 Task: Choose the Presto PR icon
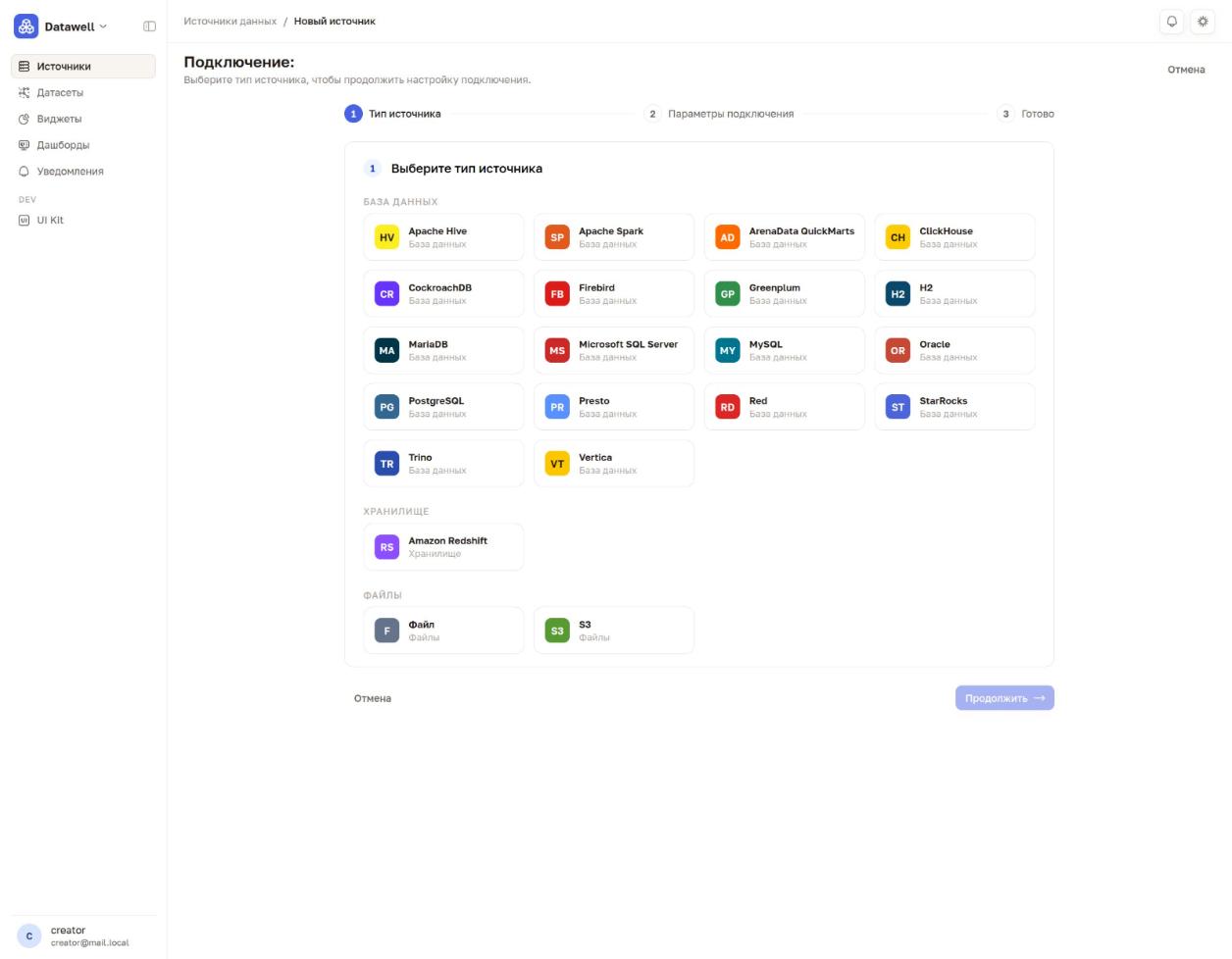click(x=557, y=407)
